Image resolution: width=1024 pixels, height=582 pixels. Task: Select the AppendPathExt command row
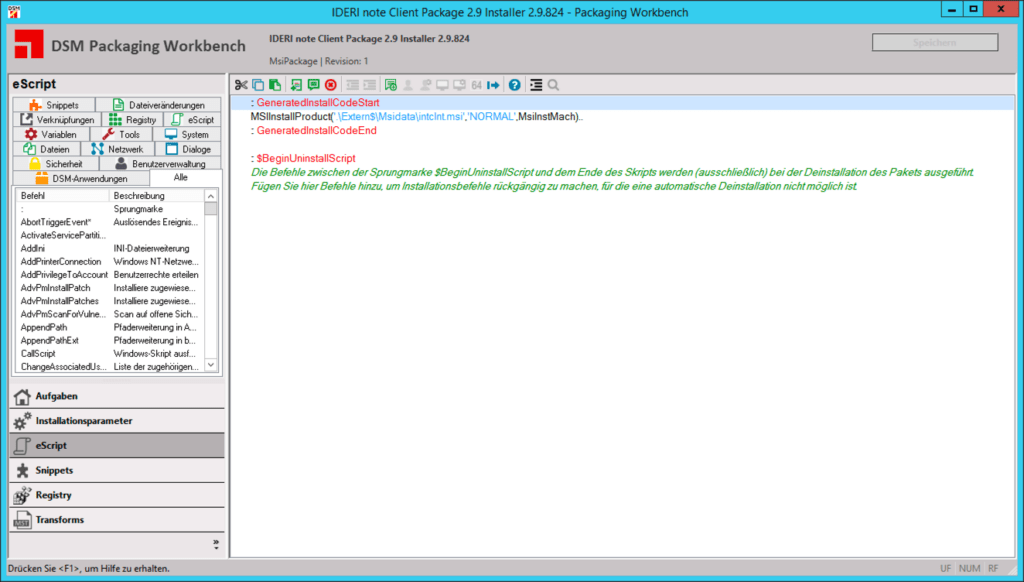pos(110,340)
